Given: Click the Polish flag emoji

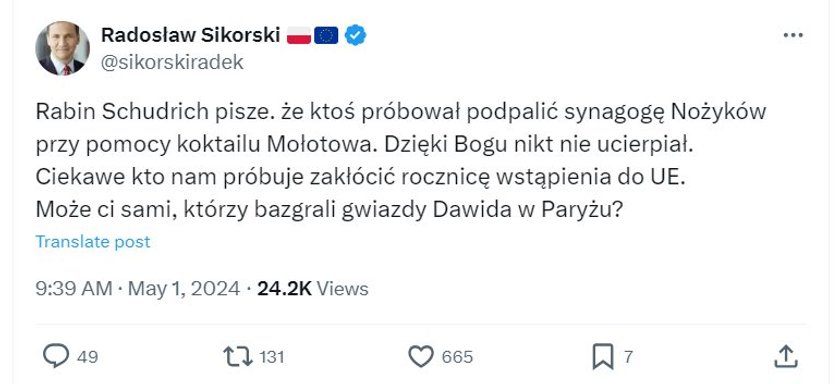Looking at the screenshot, I should coord(299,35).
